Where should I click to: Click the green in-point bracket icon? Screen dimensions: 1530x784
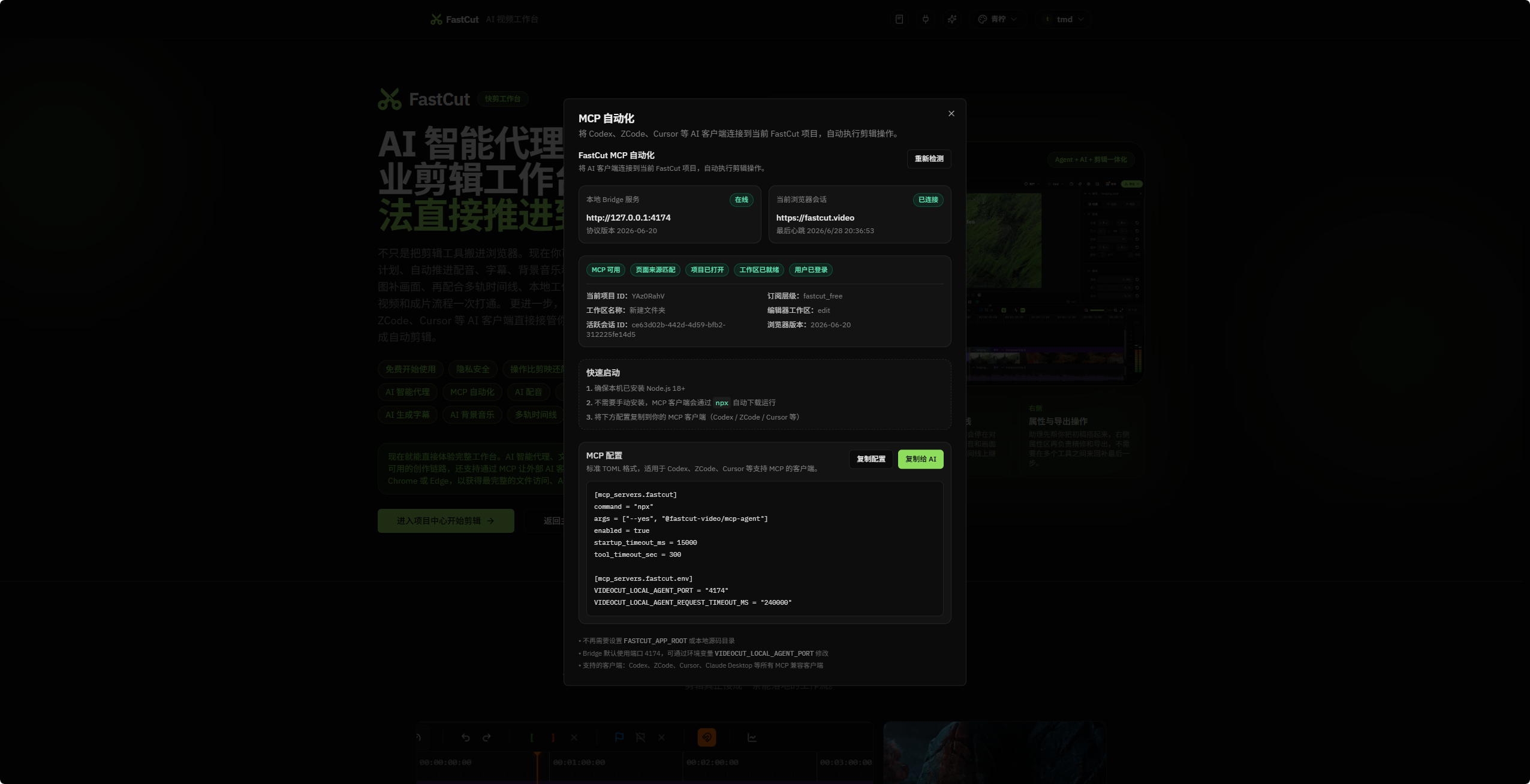(x=531, y=738)
